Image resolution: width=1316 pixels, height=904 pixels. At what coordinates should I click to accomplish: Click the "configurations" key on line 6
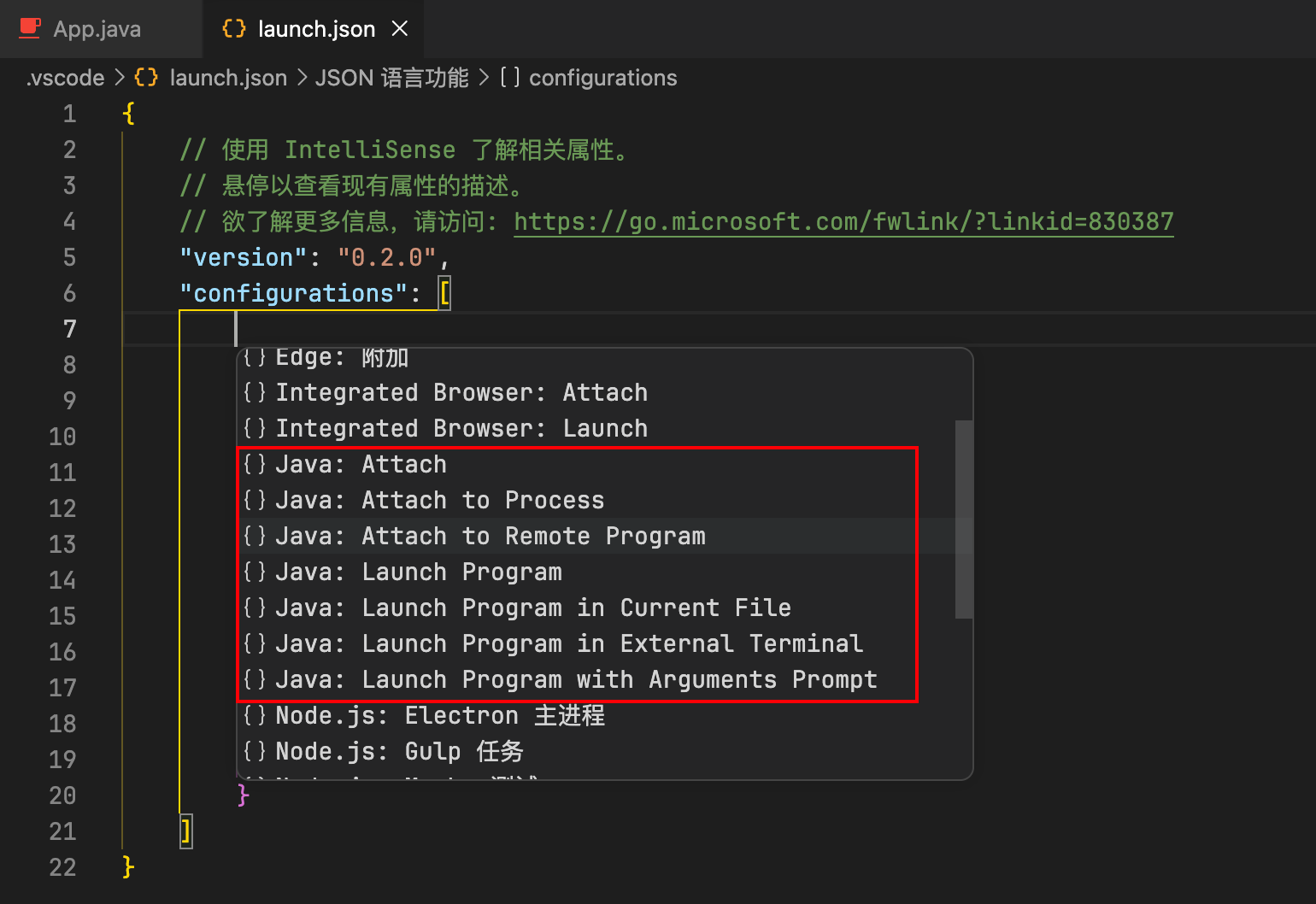pos(292,293)
